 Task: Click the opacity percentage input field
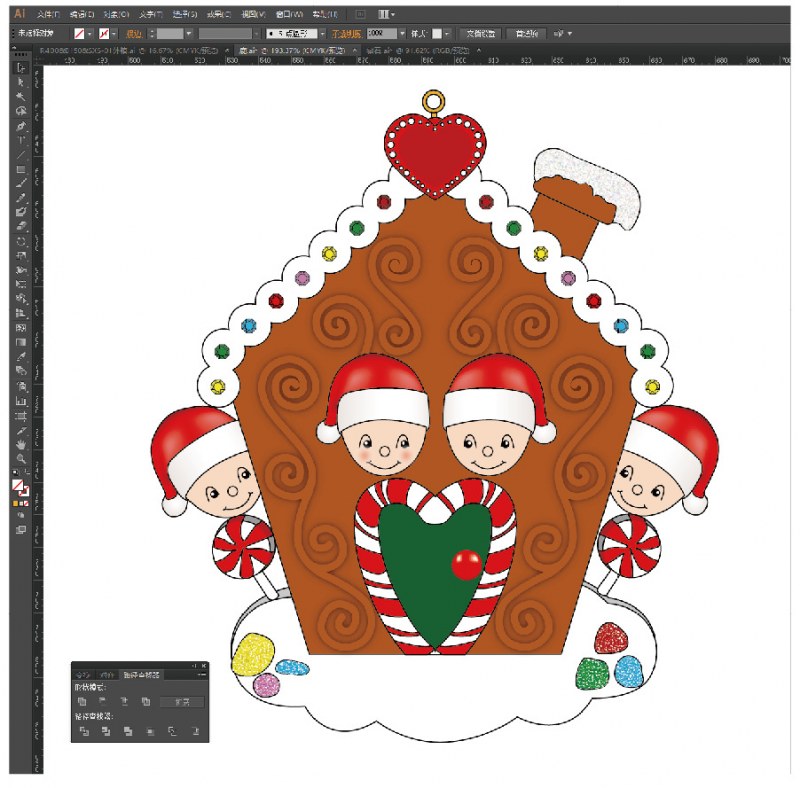(380, 33)
